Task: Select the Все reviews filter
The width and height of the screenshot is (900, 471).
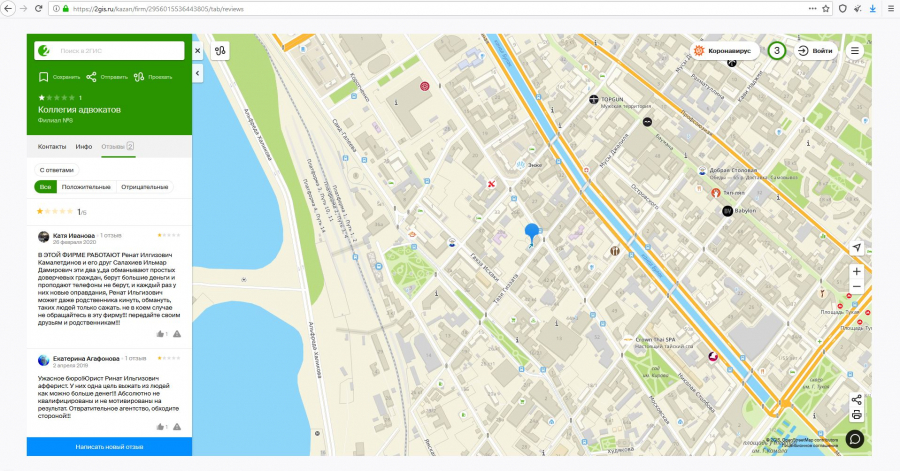Action: 45,186
